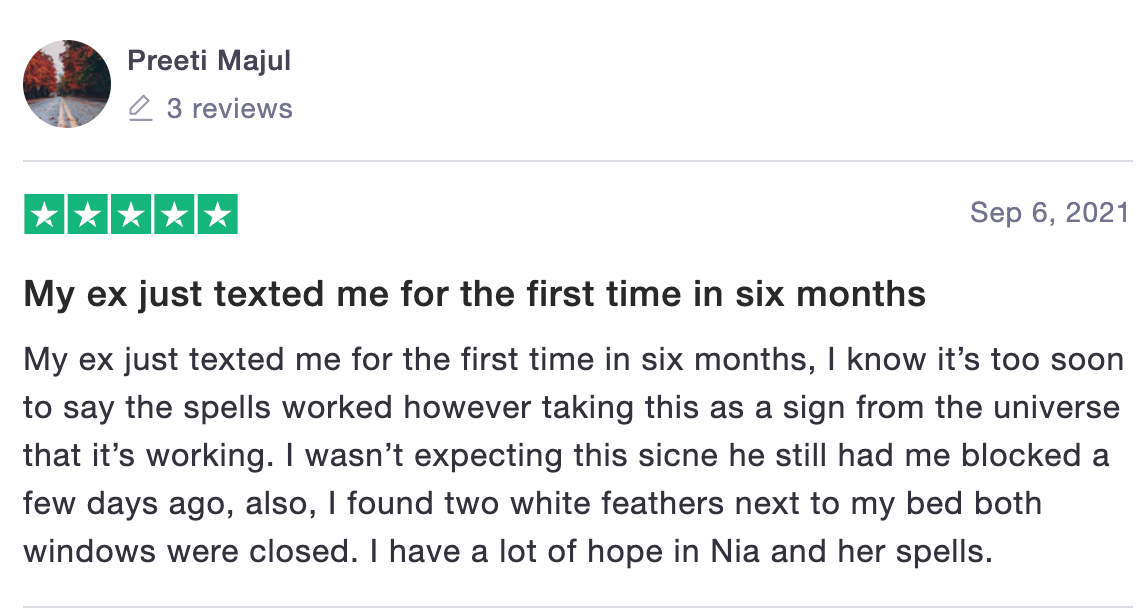Viewport: 1144px width, 608px height.
Task: Click the Sep 6, 2021 review date
Action: (1050, 212)
